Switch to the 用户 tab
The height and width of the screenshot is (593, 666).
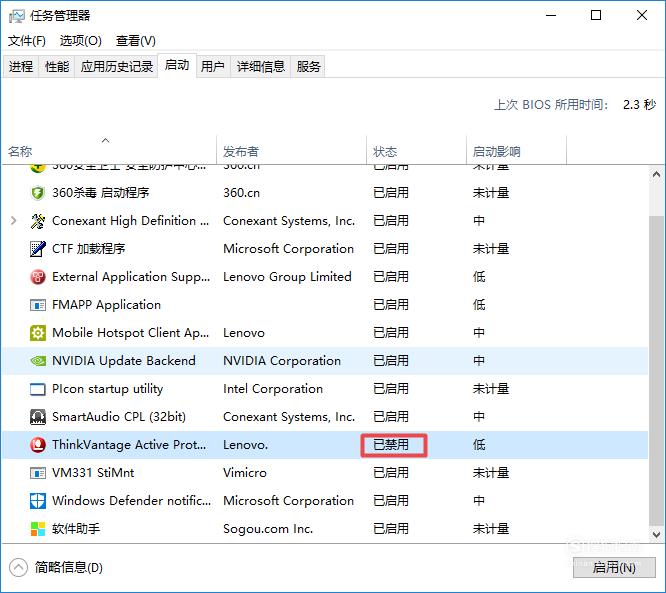click(213, 67)
